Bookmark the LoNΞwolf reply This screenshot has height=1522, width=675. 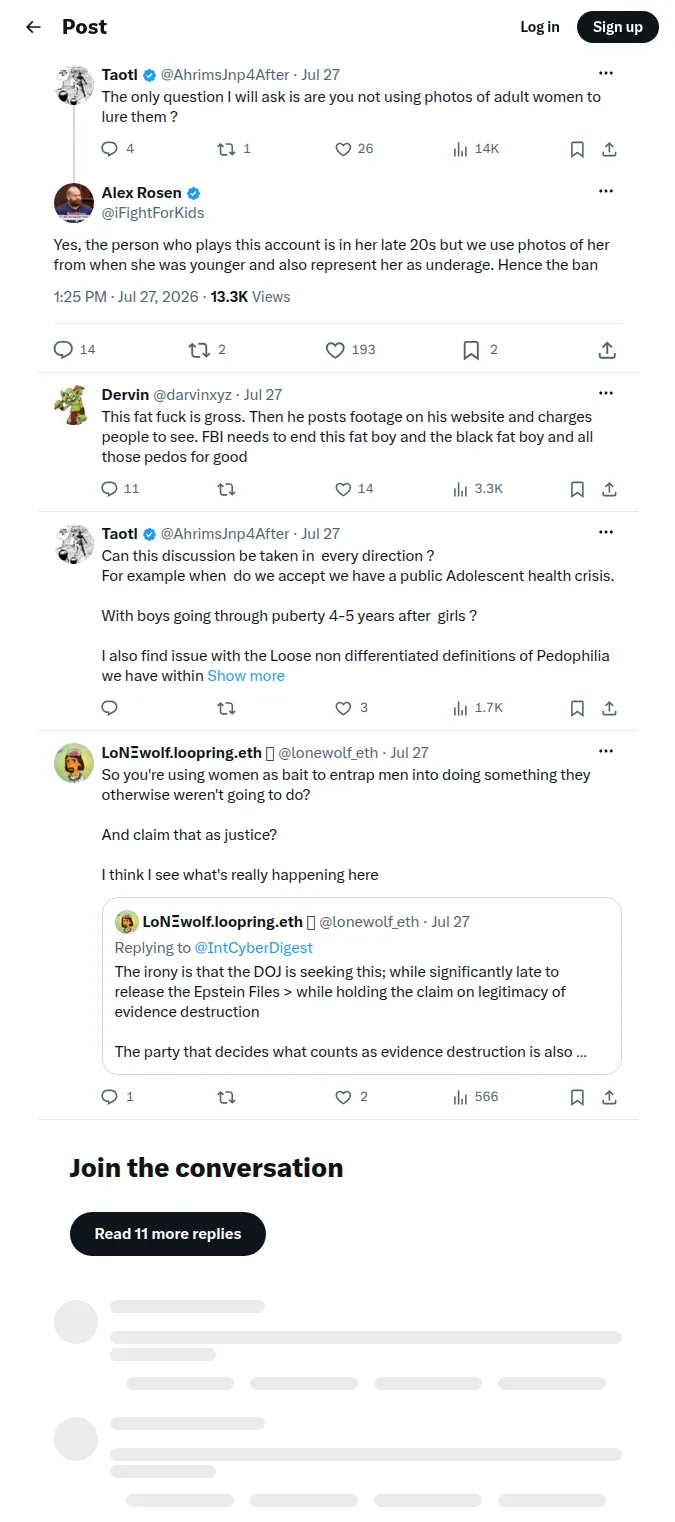(577, 1097)
